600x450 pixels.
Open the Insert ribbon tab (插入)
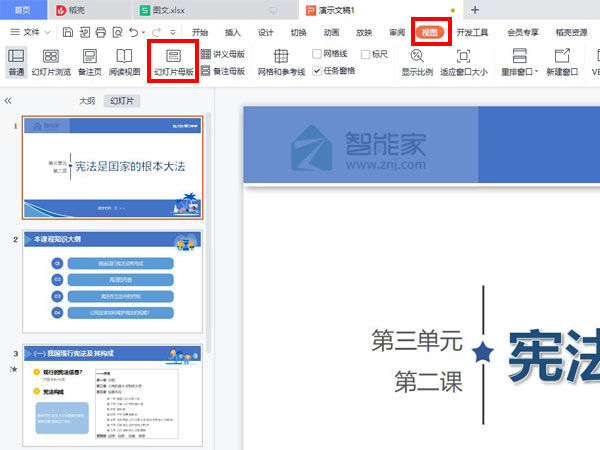tap(233, 32)
